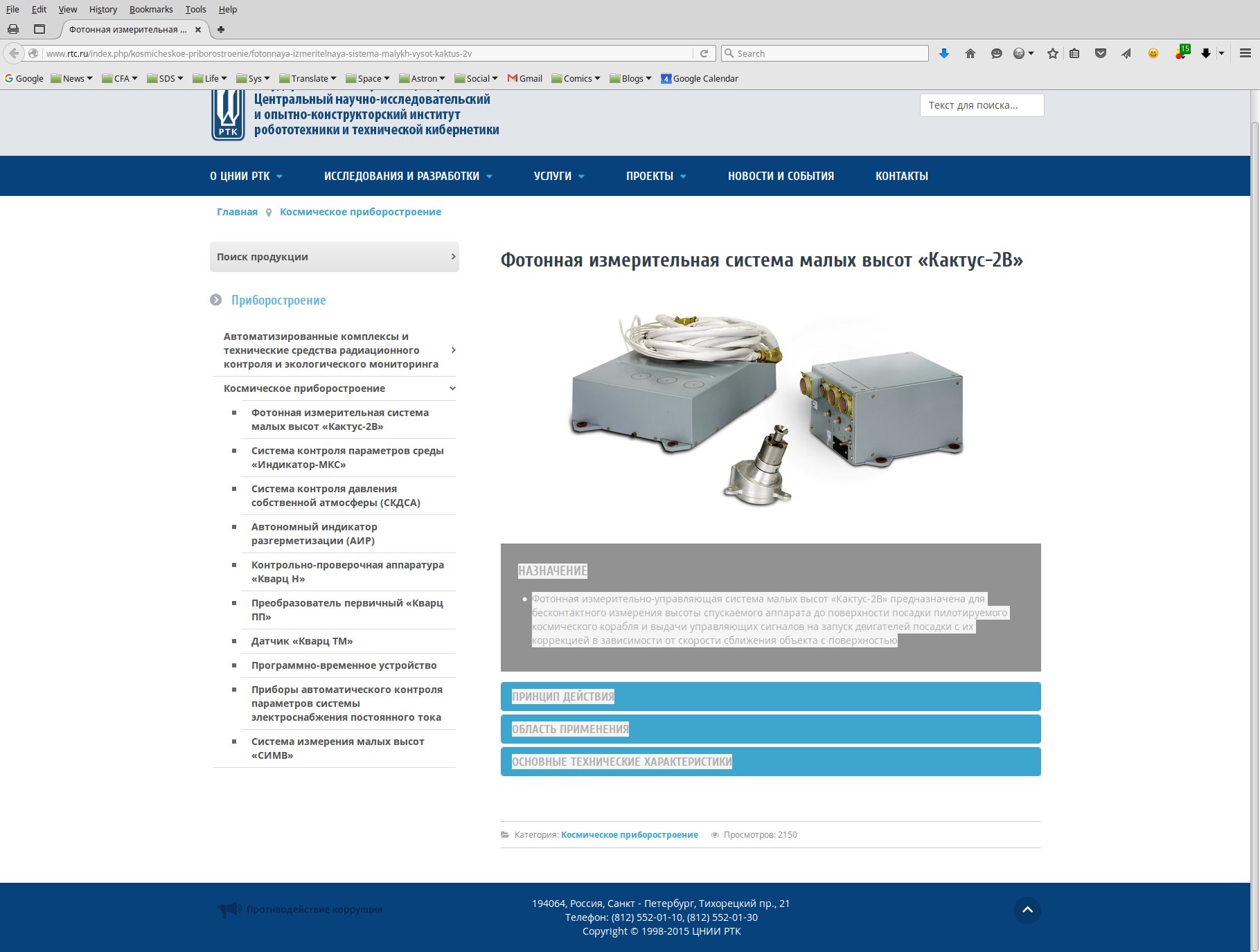
Task: Open the Pocket toolbar icon
Action: 1100,53
